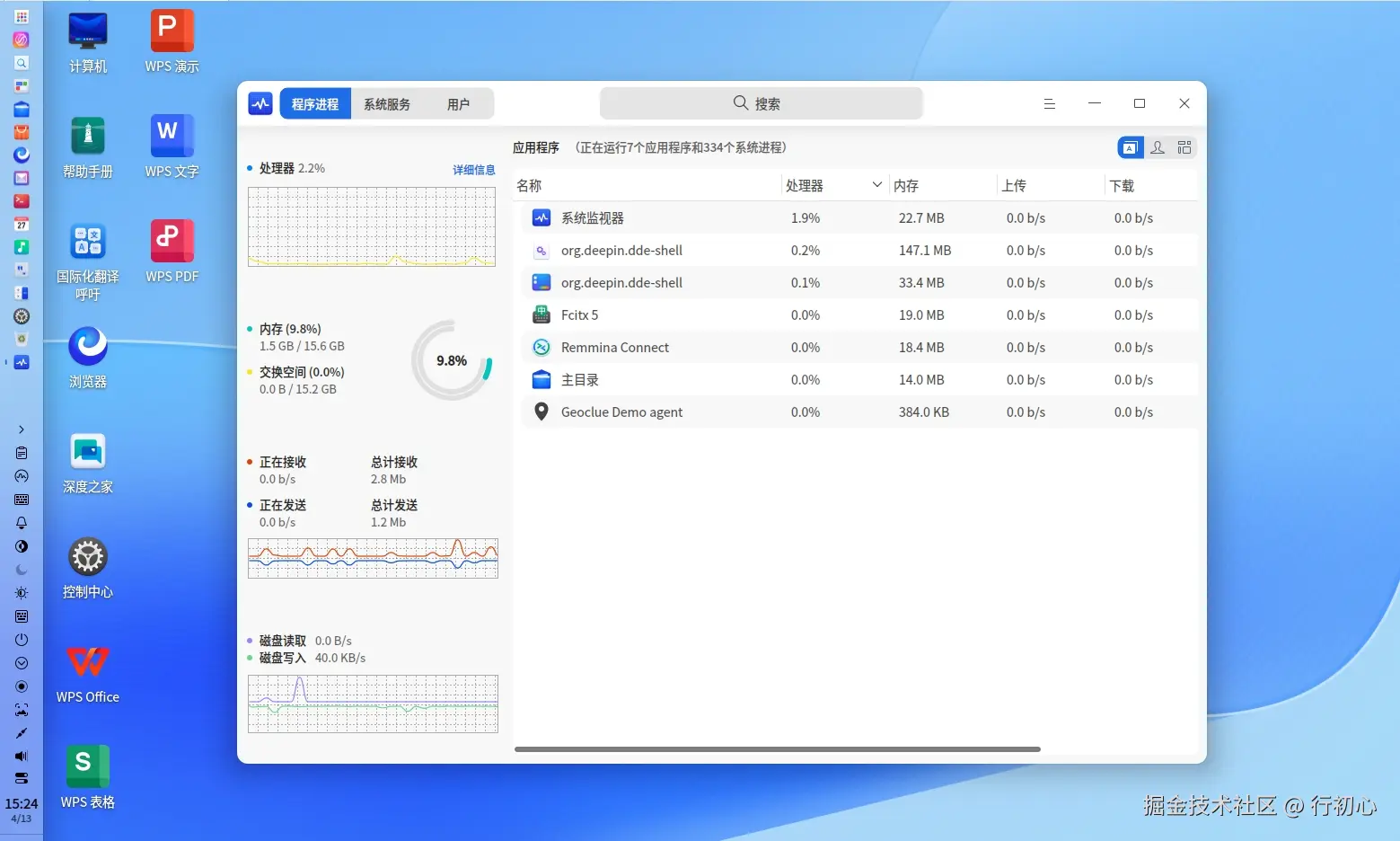Open the file manager dock icon
Image resolution: width=1400 pixels, height=841 pixels.
[22, 109]
